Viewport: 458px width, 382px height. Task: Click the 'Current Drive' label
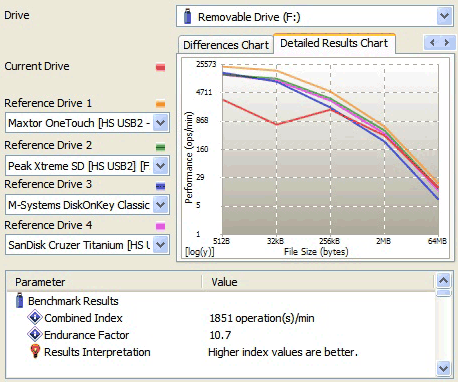pyautogui.click(x=37, y=66)
